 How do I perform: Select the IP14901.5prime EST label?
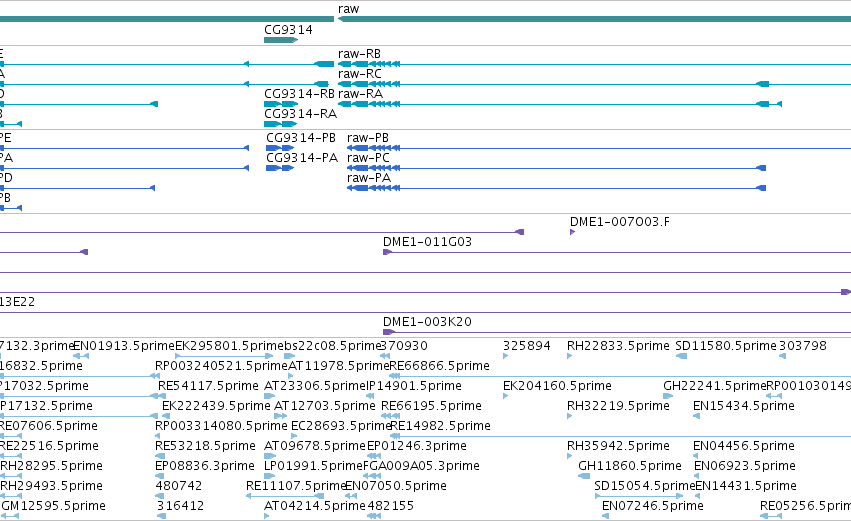[414, 386]
